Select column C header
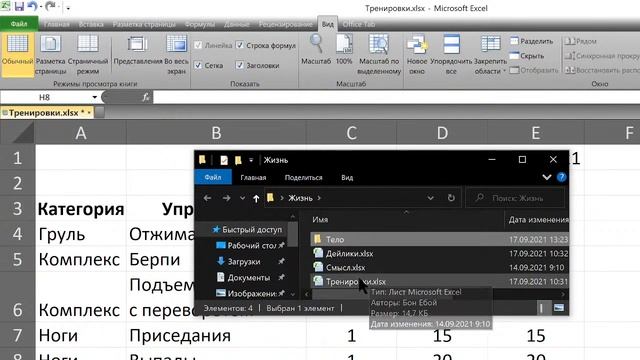 point(351,133)
